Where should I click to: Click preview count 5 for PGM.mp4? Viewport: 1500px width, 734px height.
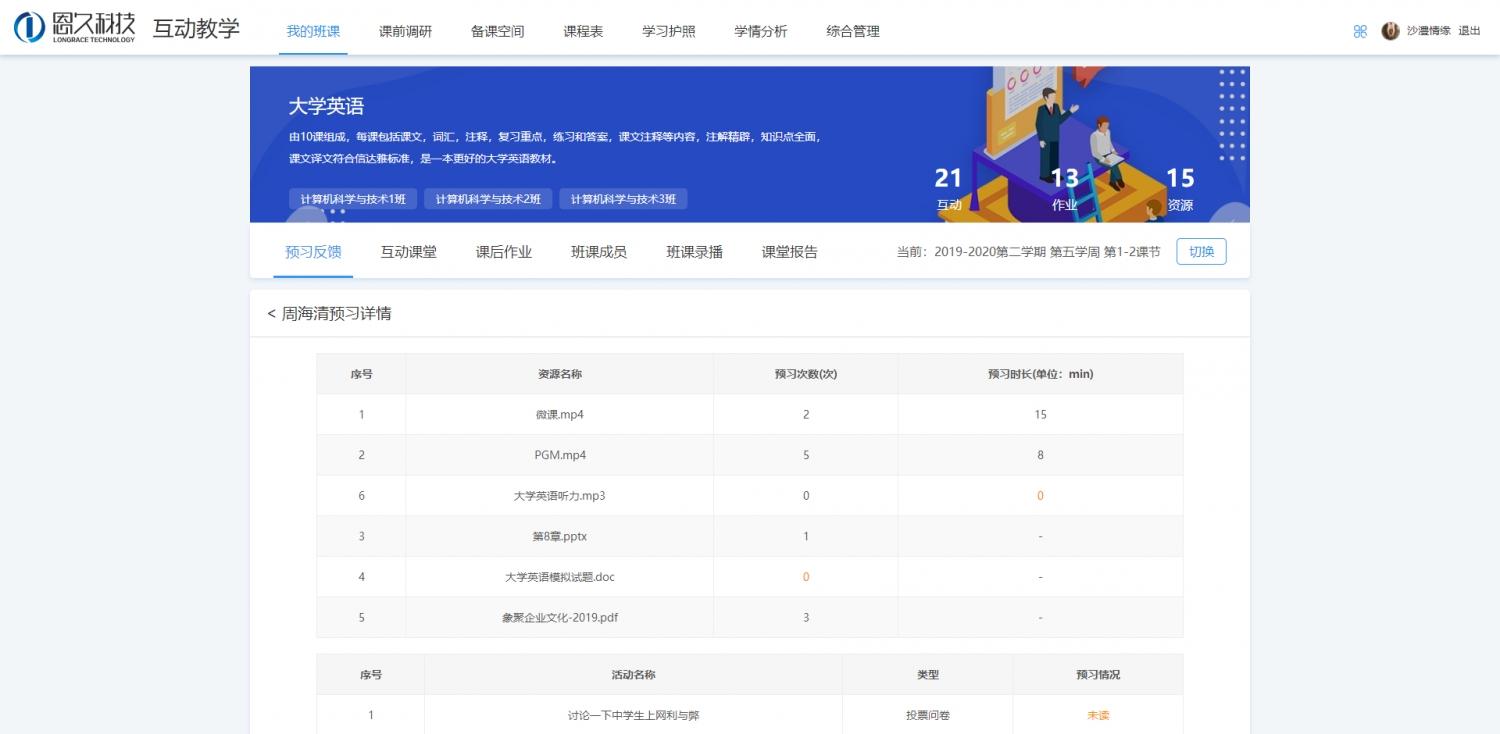pos(806,455)
